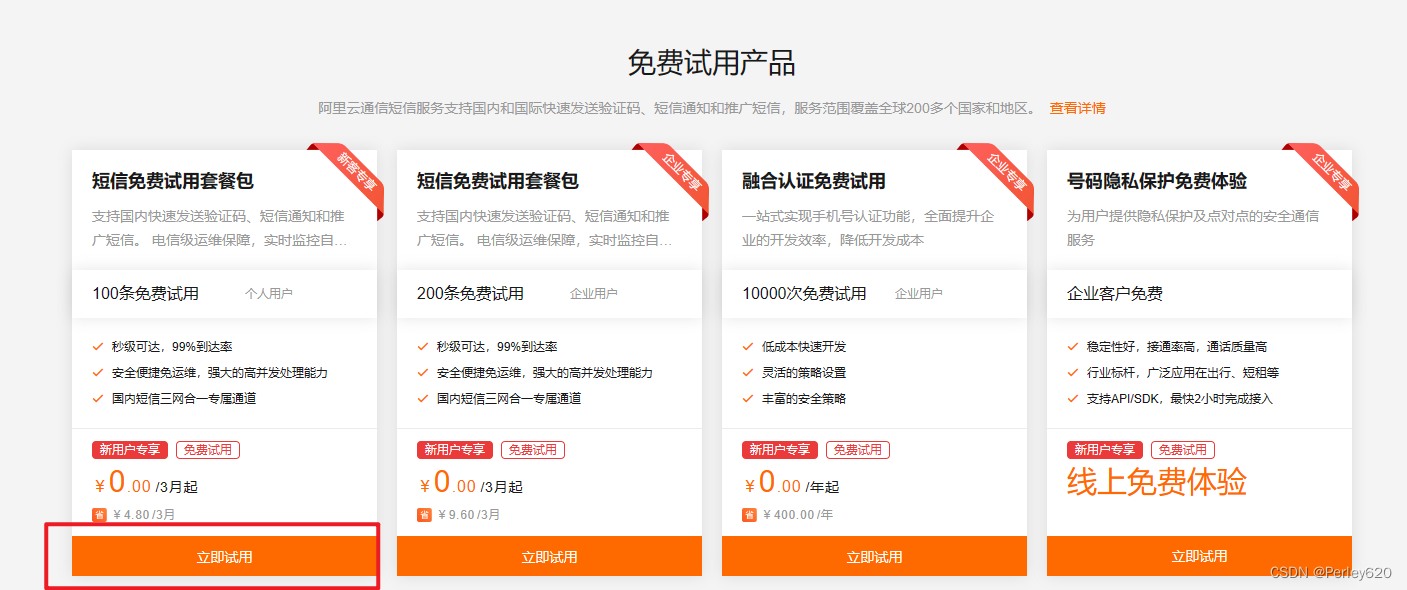
Task: Click the 号码隐私保护免费体验 card title
Action: point(1157,181)
